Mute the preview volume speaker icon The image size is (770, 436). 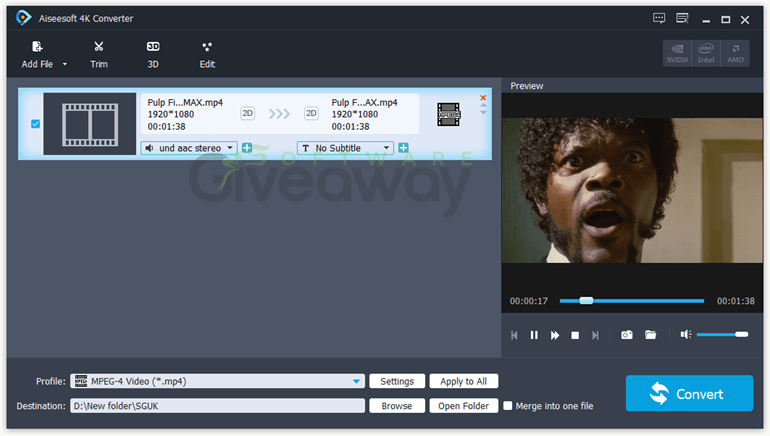[x=686, y=334]
